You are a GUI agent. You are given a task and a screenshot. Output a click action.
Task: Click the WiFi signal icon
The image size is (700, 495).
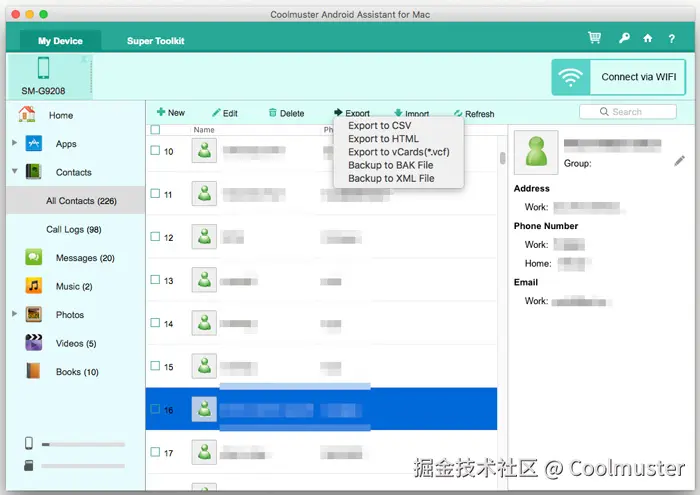571,77
